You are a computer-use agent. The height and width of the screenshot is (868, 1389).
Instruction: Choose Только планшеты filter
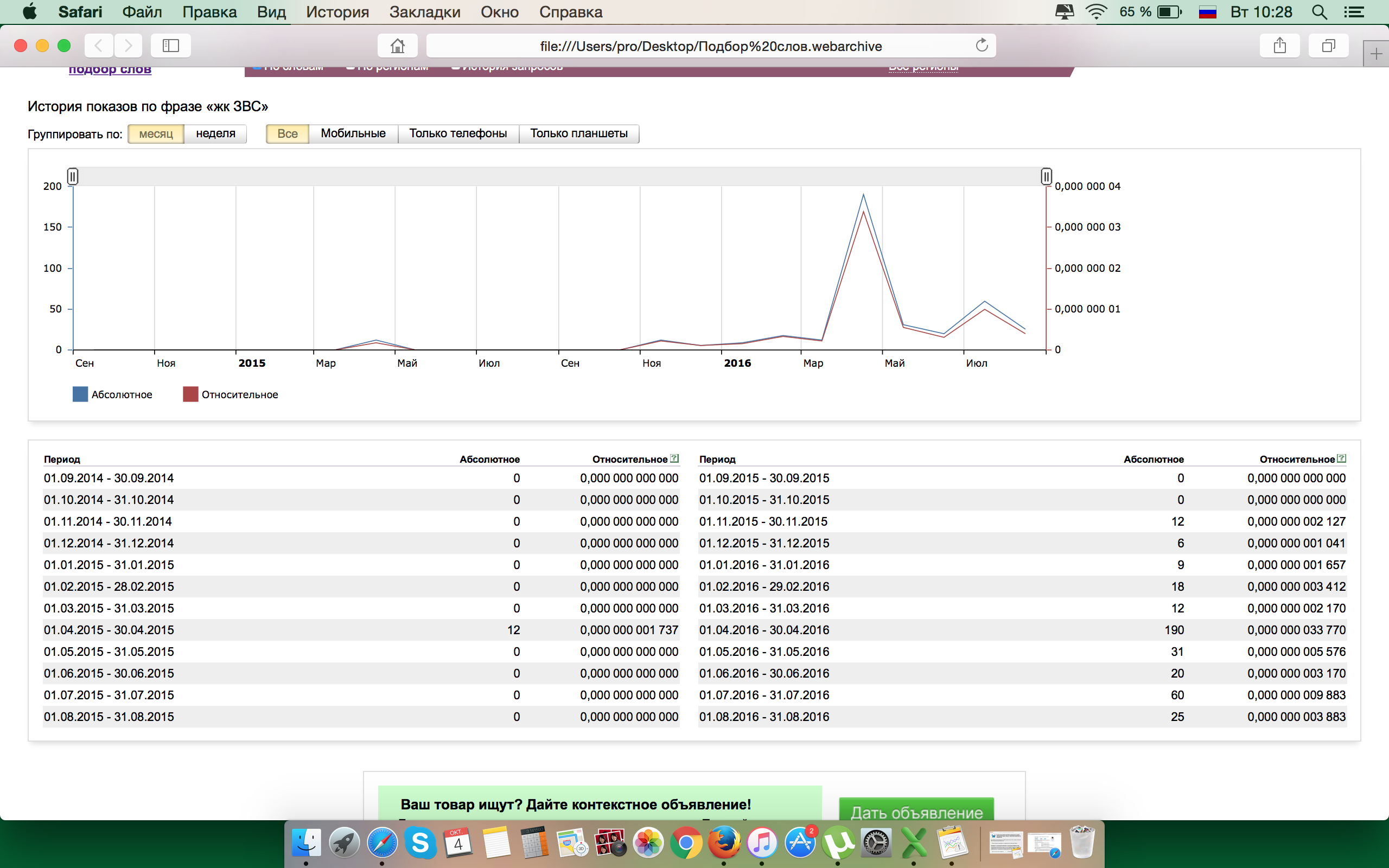pyautogui.click(x=578, y=133)
